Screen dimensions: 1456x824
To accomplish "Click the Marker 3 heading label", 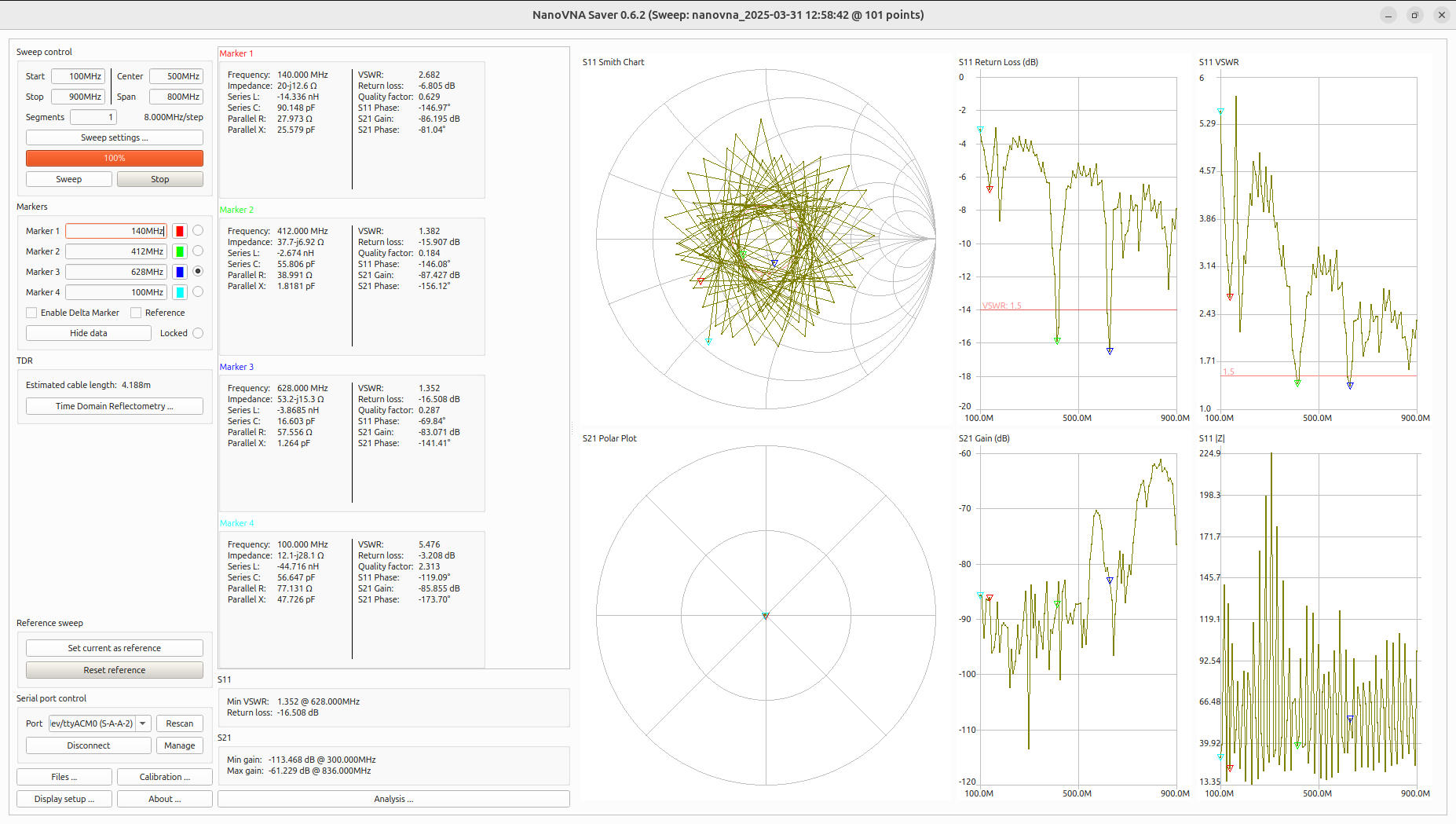I will 236,367.
